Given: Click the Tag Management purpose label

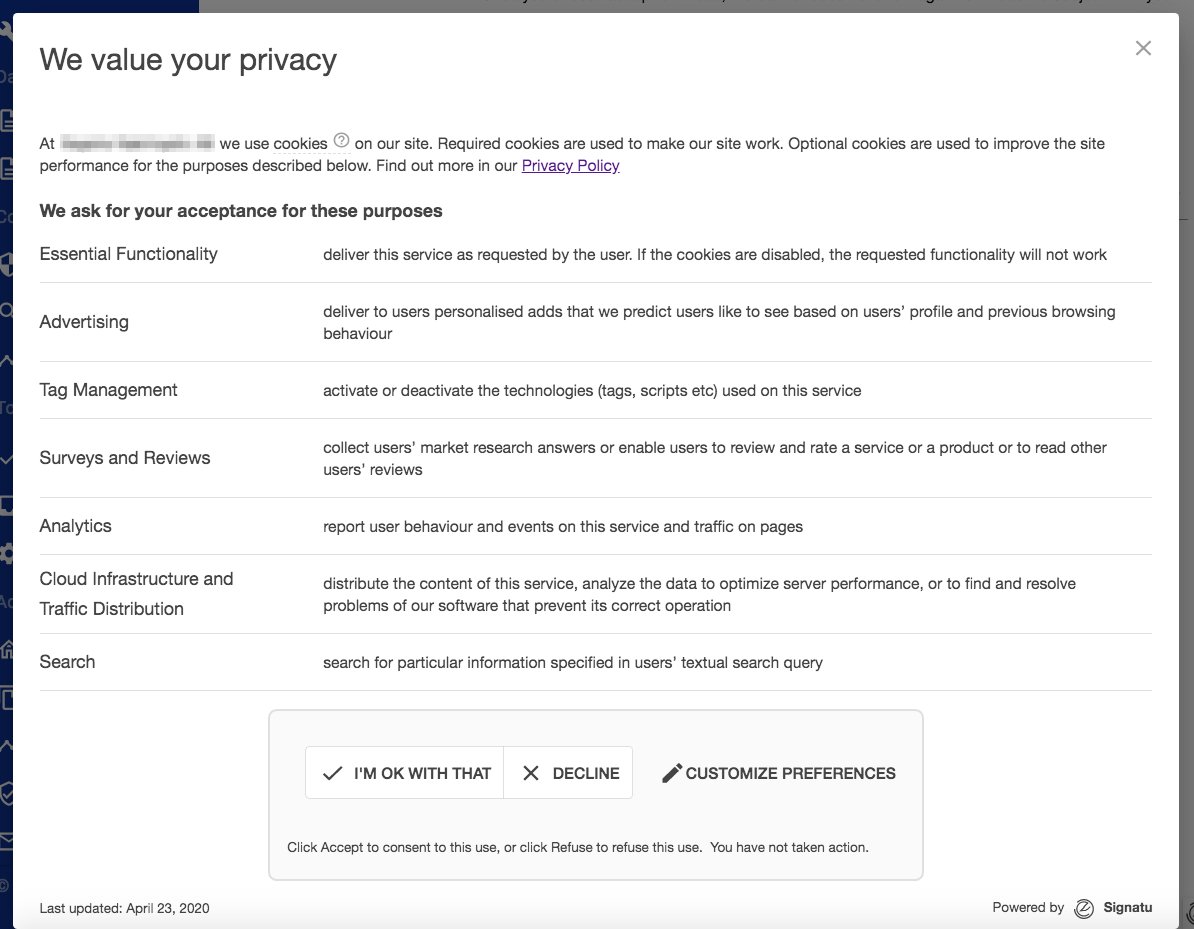Looking at the screenshot, I should pyautogui.click(x=108, y=390).
